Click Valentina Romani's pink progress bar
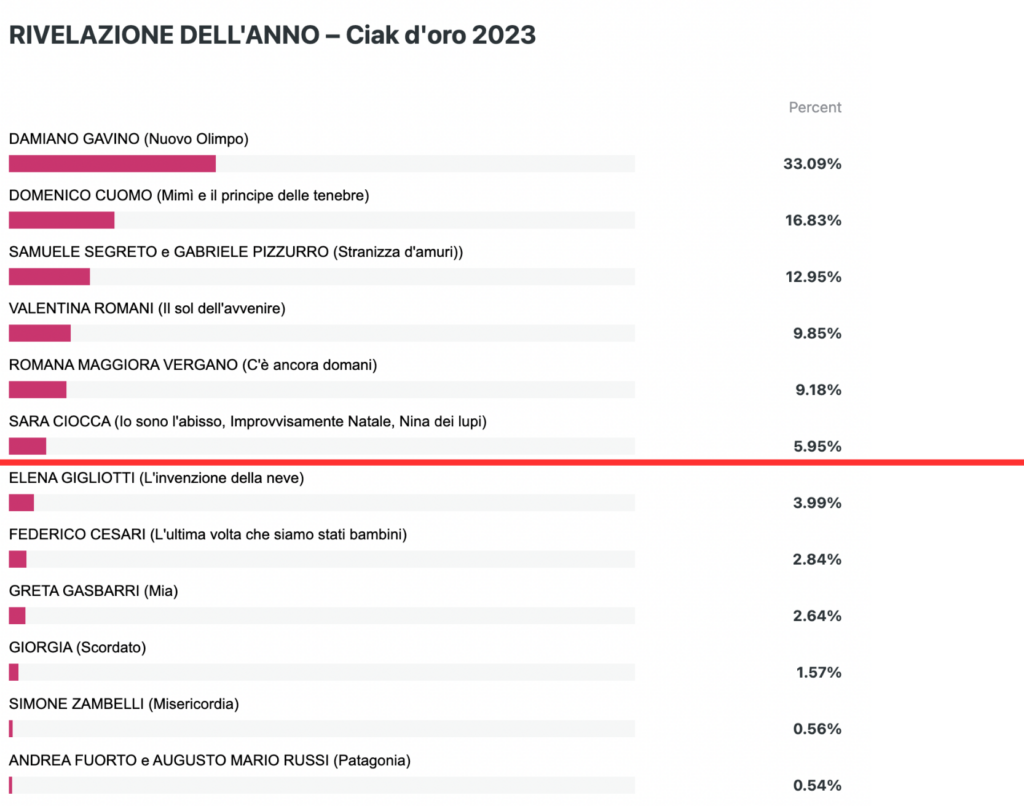The width and height of the screenshot is (1024, 806). click(x=40, y=333)
